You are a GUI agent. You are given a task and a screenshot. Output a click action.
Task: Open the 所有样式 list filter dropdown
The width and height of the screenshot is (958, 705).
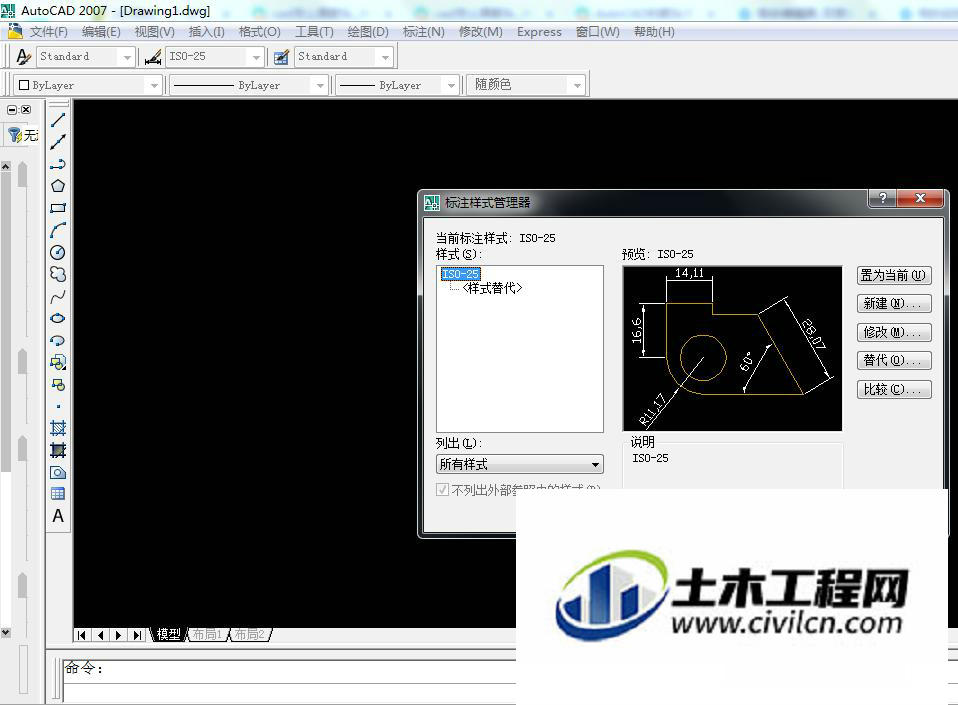[520, 464]
